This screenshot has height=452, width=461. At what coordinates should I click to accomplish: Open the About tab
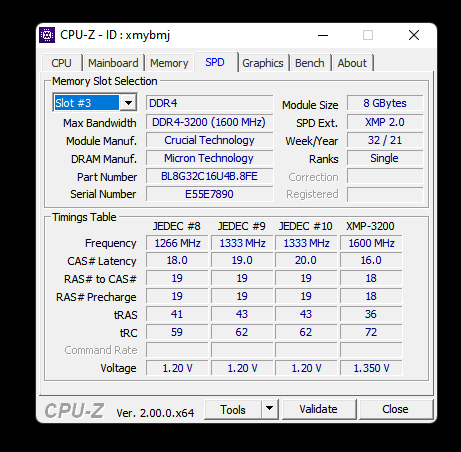coord(352,63)
